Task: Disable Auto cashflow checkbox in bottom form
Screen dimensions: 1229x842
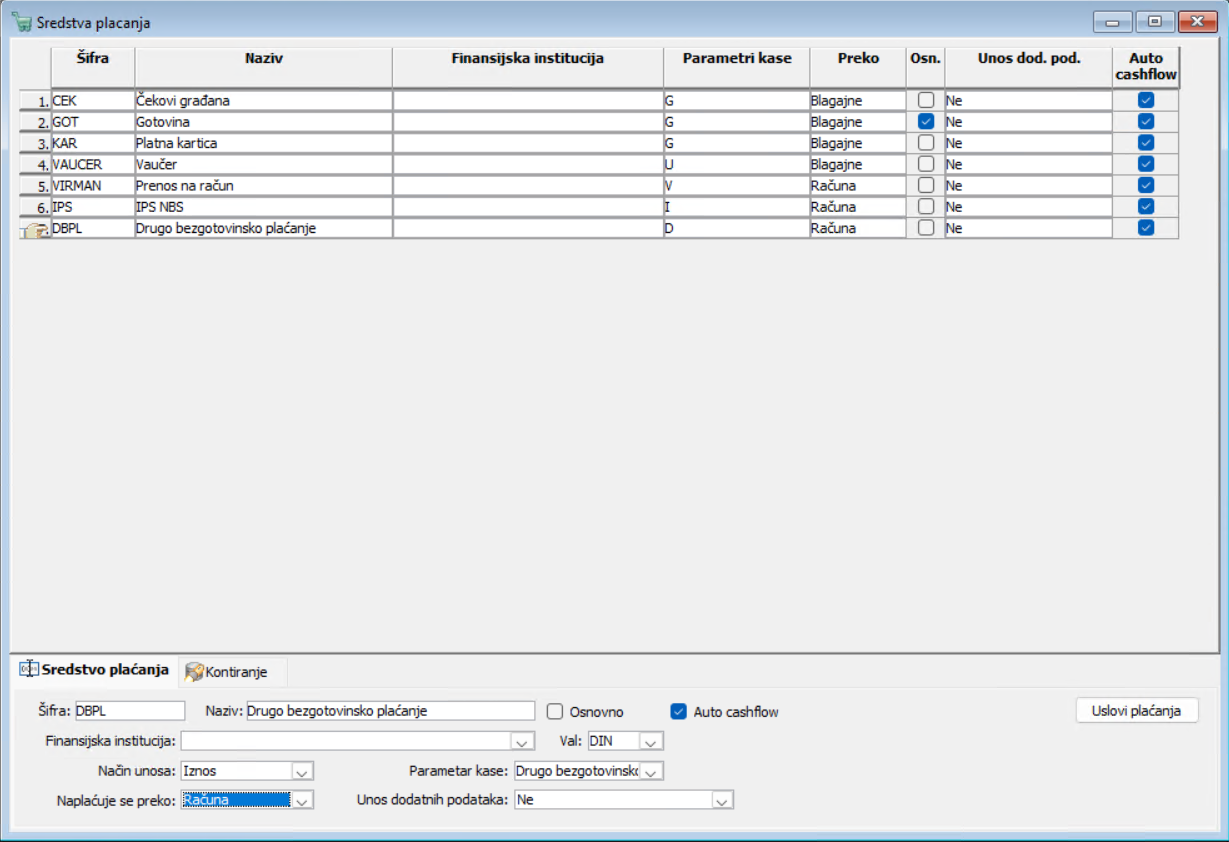Action: click(678, 712)
